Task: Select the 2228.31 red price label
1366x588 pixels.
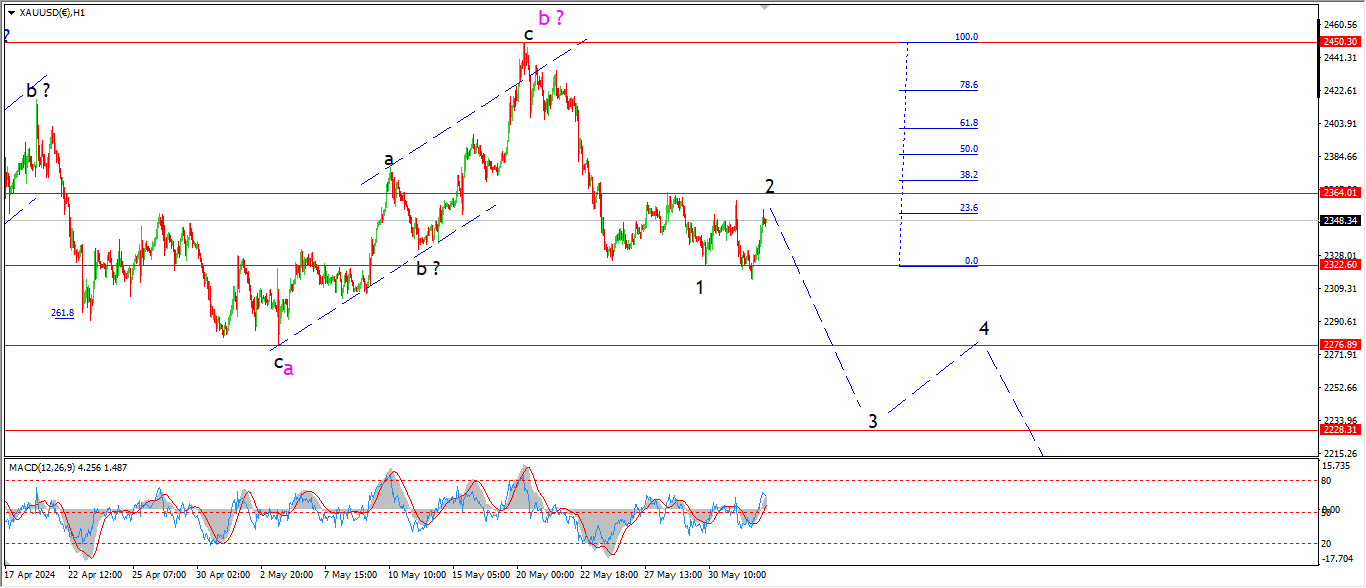Action: [x=1339, y=429]
